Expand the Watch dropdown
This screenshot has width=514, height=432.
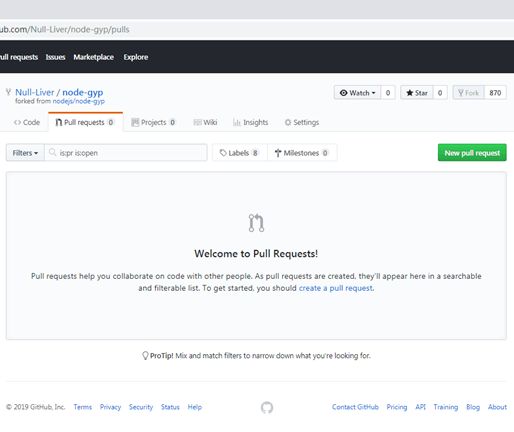(357, 93)
